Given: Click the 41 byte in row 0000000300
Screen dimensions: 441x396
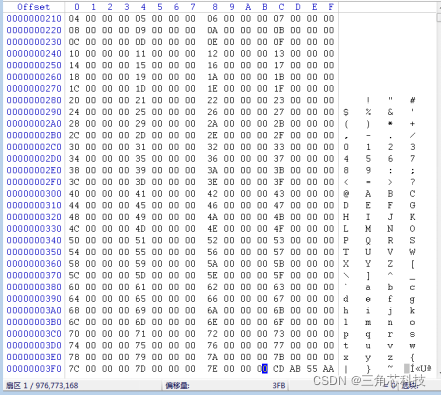Looking at the screenshot, I should click(x=140, y=194).
